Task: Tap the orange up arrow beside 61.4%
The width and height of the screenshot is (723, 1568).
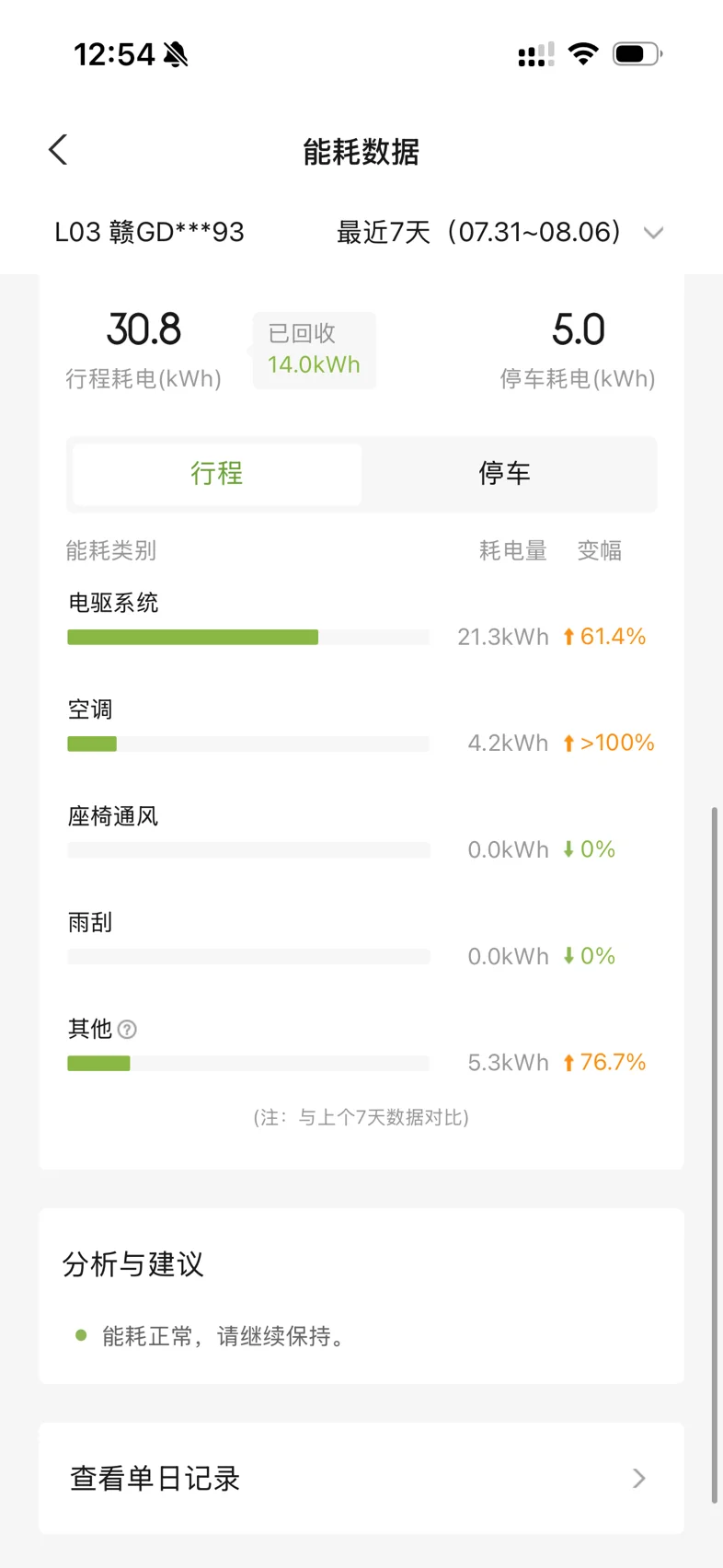Action: coord(568,637)
